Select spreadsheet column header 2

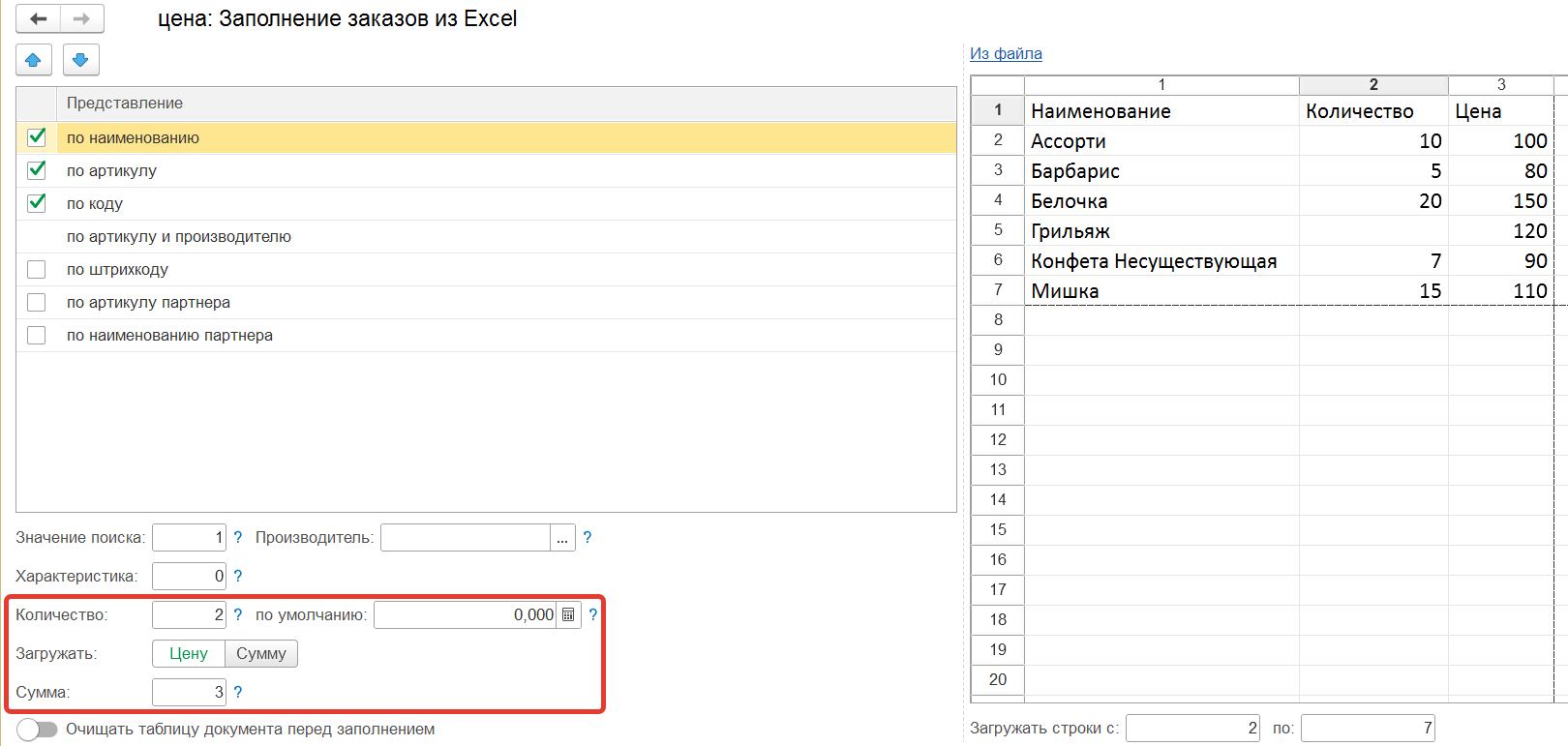pyautogui.click(x=1373, y=85)
